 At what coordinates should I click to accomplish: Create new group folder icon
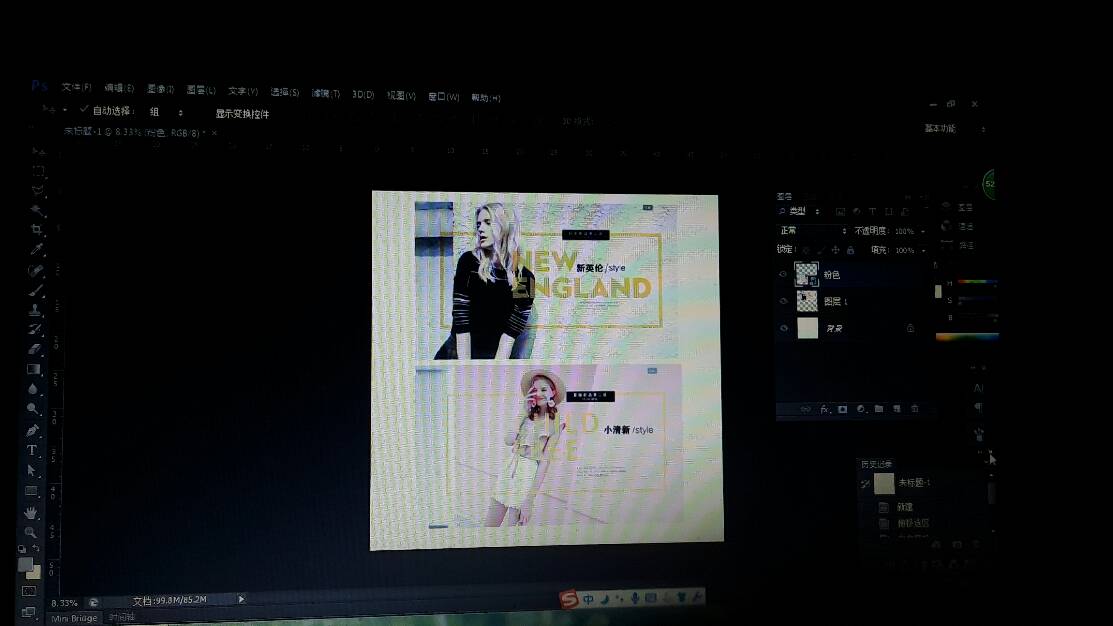[879, 409]
